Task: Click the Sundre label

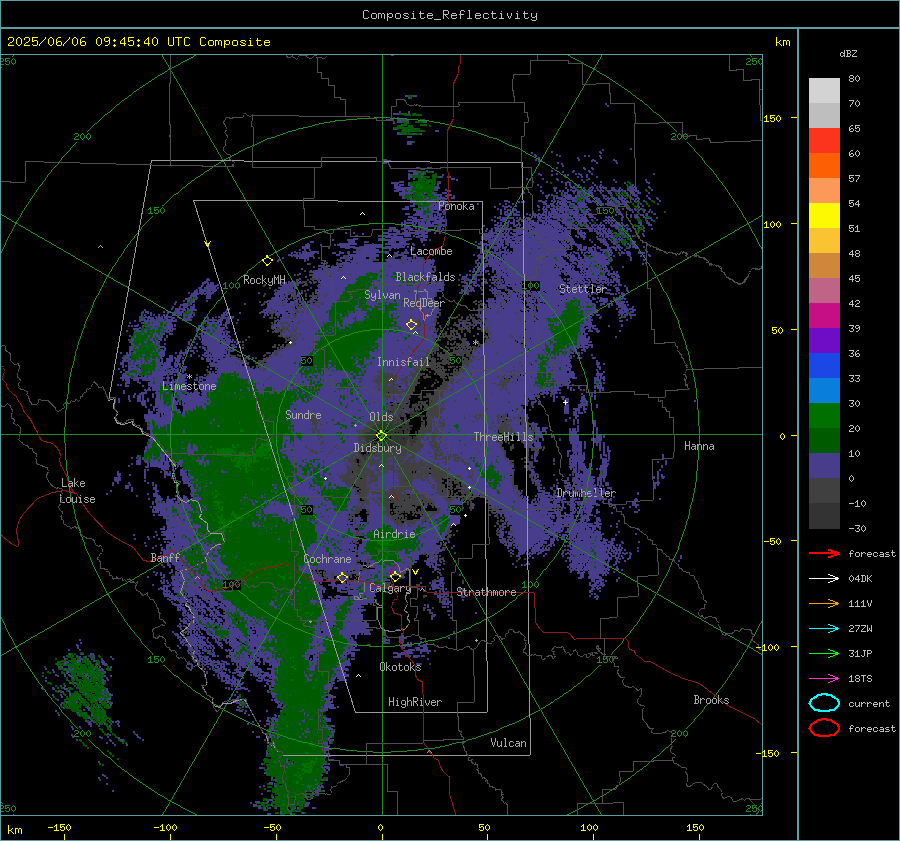Action: pos(303,415)
